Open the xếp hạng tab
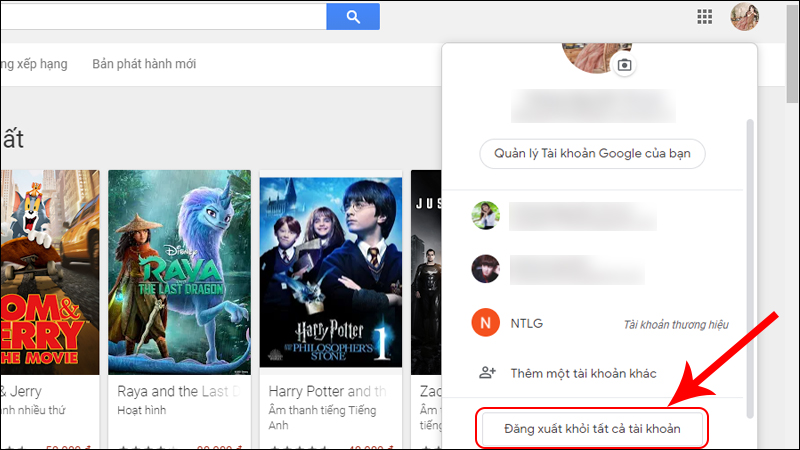The width and height of the screenshot is (800, 450). [34, 64]
